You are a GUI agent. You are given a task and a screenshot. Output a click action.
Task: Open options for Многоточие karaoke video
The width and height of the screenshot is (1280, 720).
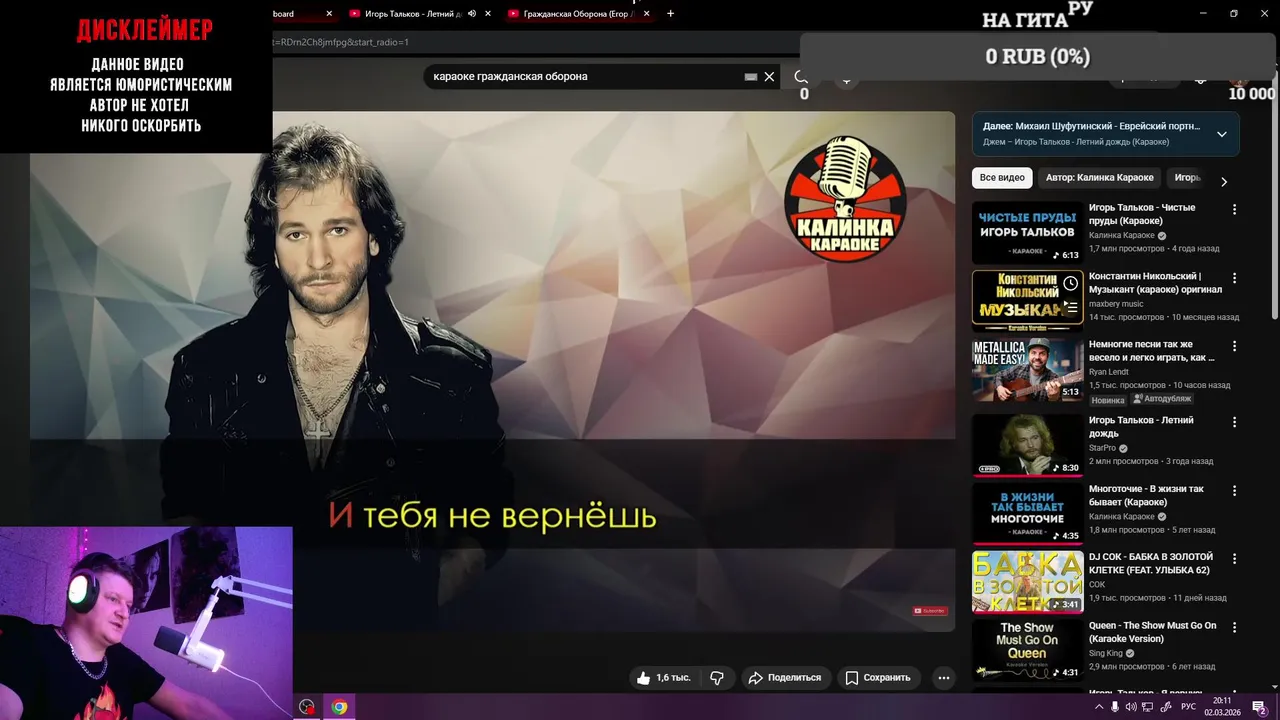pos(1234,491)
